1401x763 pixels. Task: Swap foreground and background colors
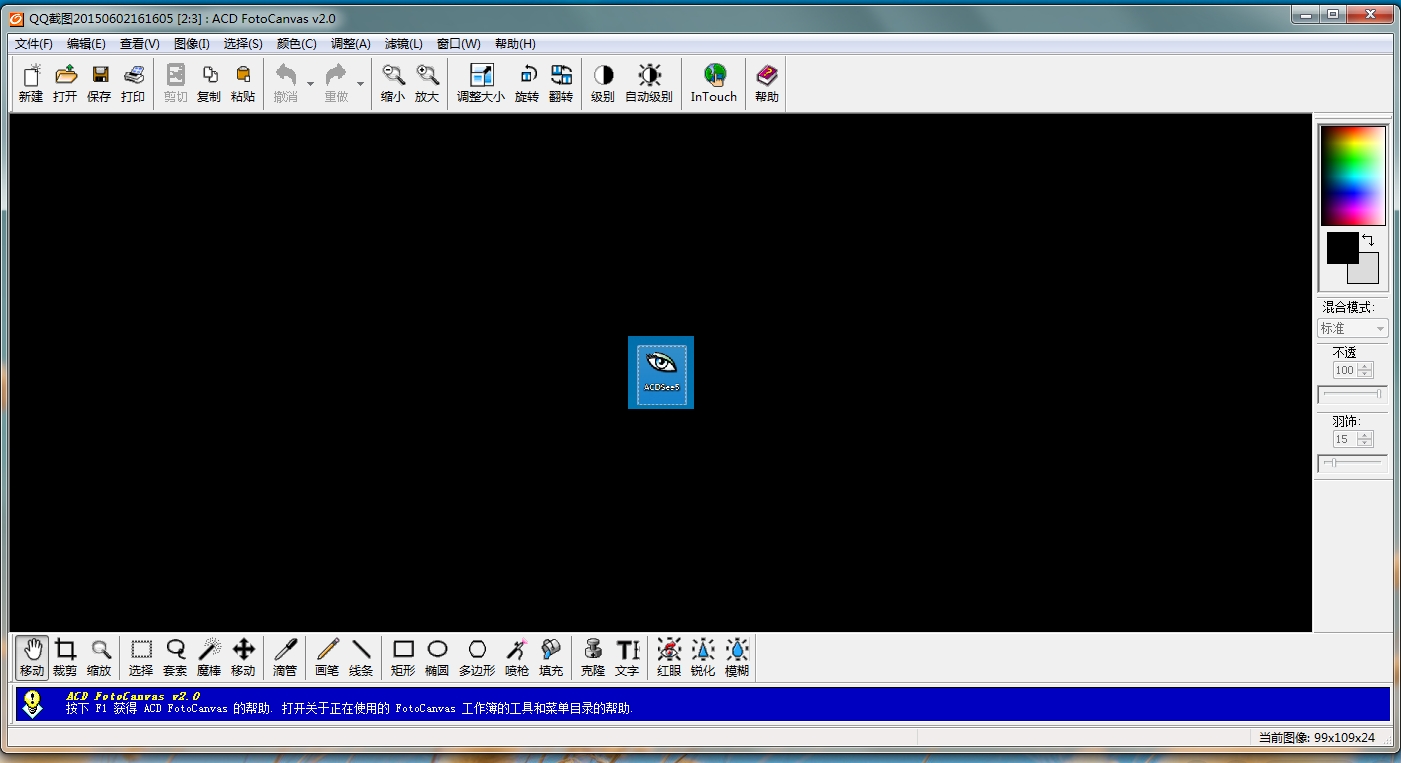tap(1368, 240)
